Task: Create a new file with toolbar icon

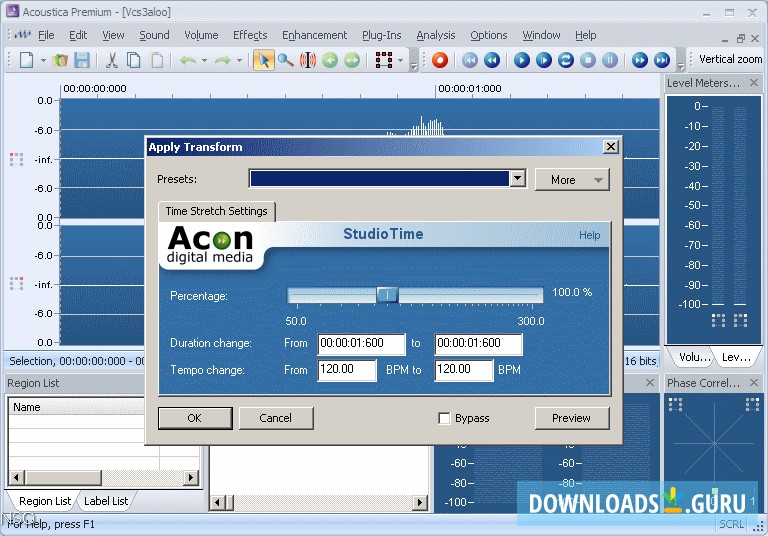Action: (26, 60)
